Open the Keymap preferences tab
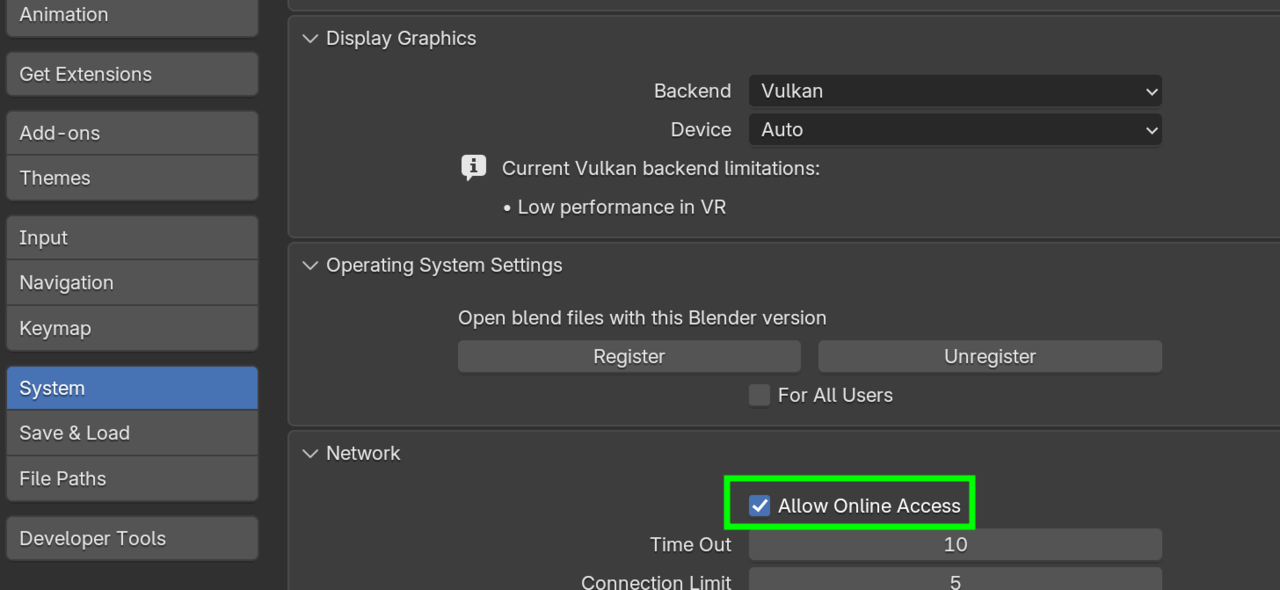The height and width of the screenshot is (590, 1280). pyautogui.click(x=132, y=328)
